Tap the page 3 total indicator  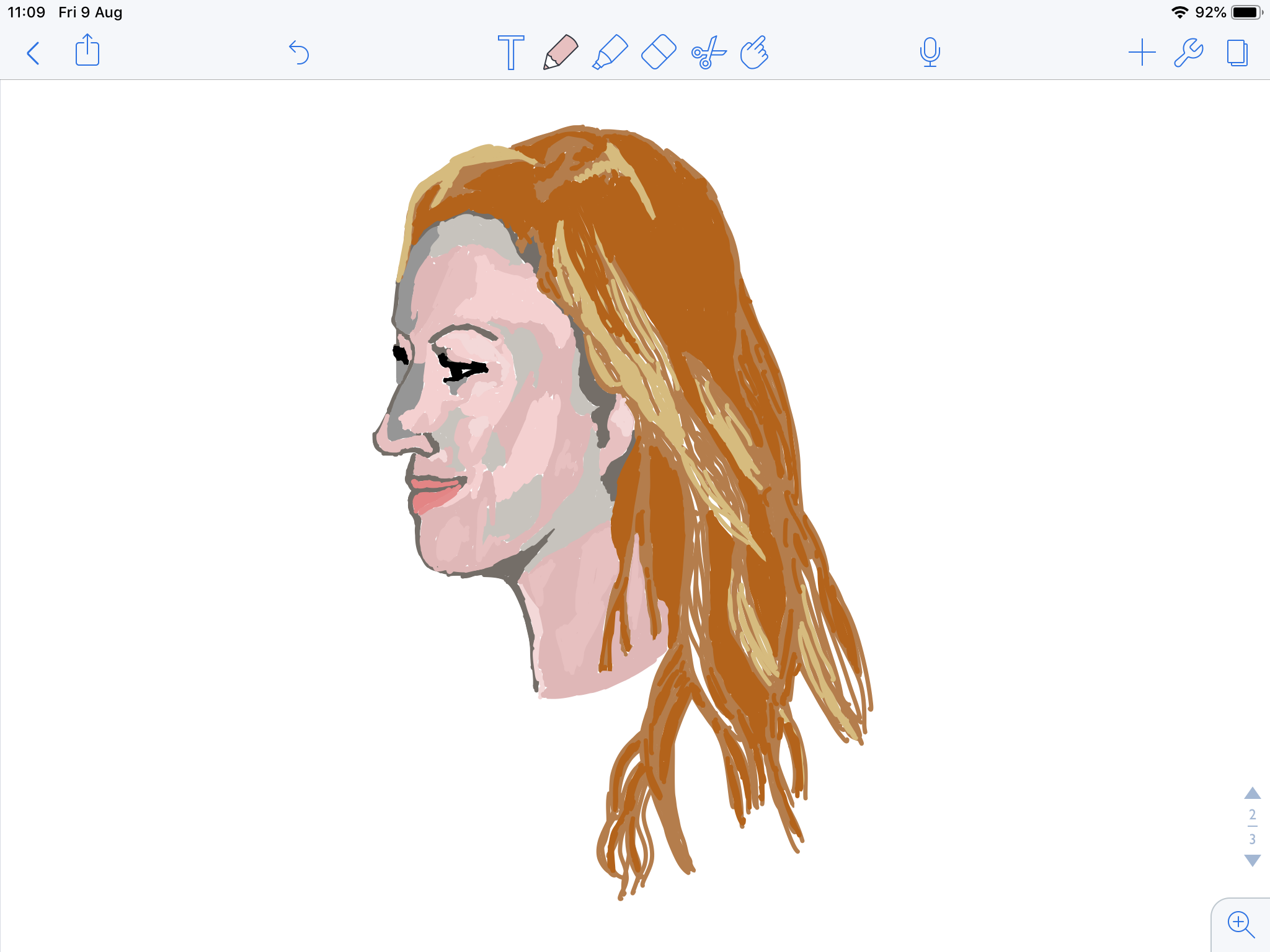point(1252,839)
